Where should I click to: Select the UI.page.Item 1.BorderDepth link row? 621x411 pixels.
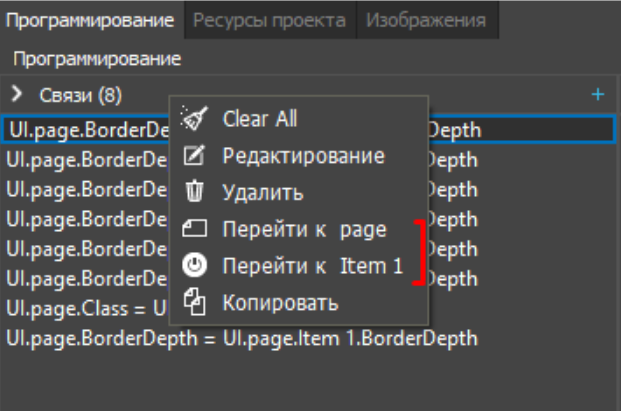tap(309, 339)
